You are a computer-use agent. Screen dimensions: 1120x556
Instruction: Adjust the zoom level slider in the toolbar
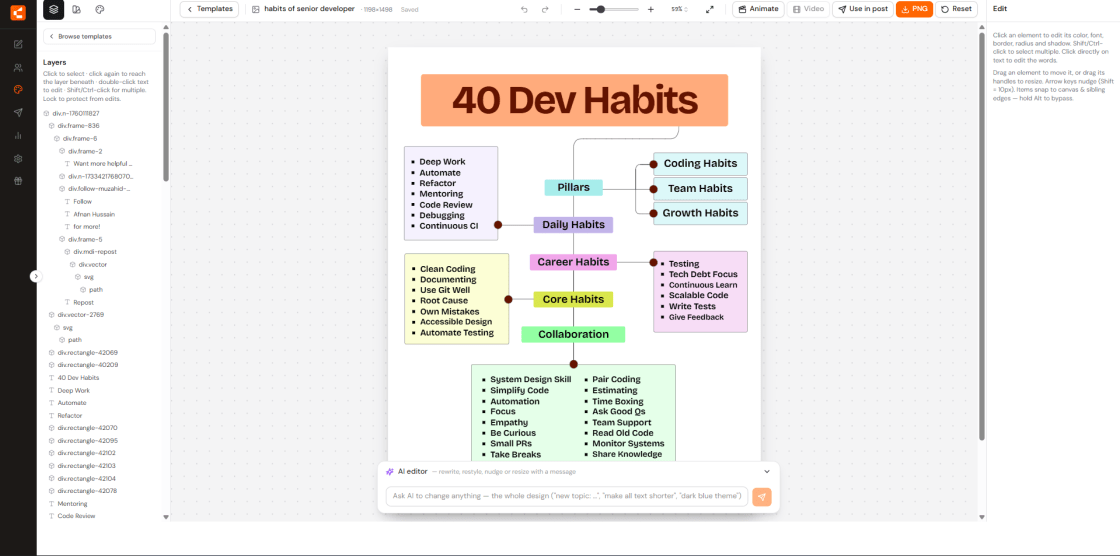click(614, 9)
